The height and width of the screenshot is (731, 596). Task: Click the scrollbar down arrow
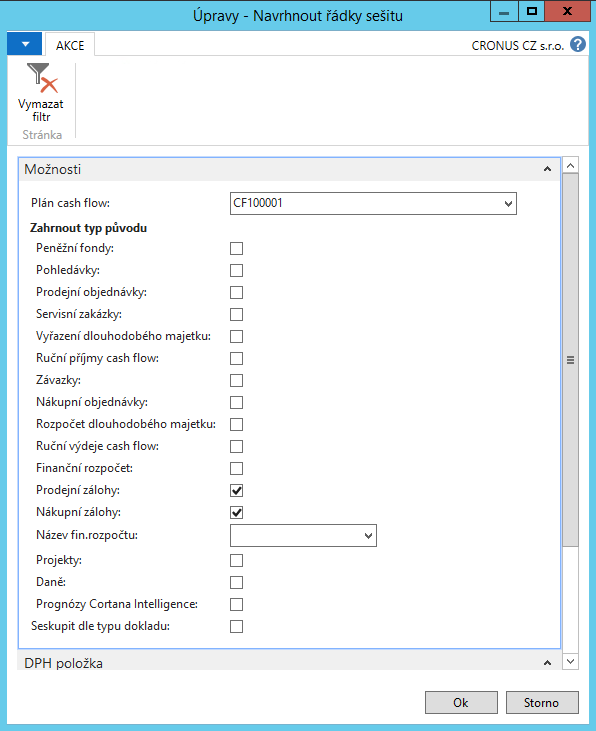[x=571, y=662]
